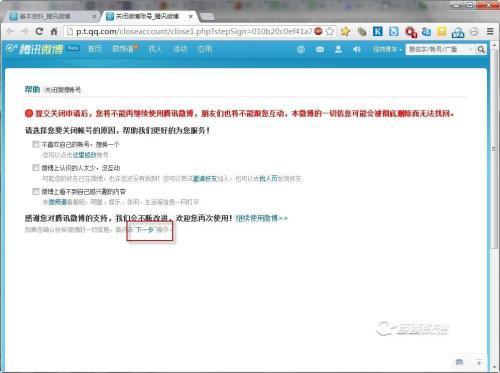The width and height of the screenshot is (500, 373).
Task: Switch to the first browser tab 基本资料
Action: [51, 16]
